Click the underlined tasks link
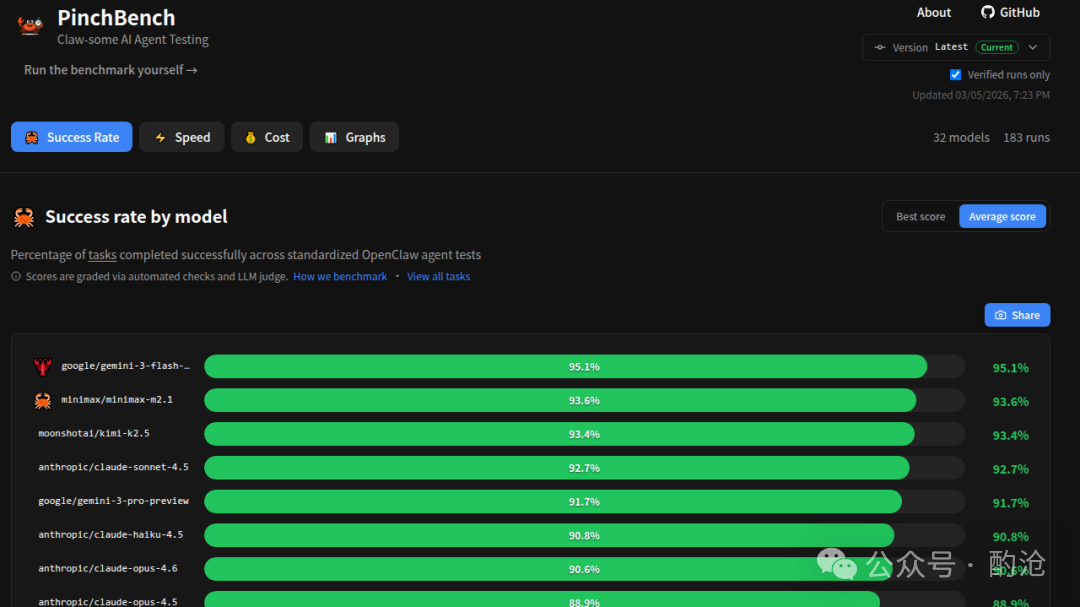Screen dimensions: 1080x607 [102, 255]
